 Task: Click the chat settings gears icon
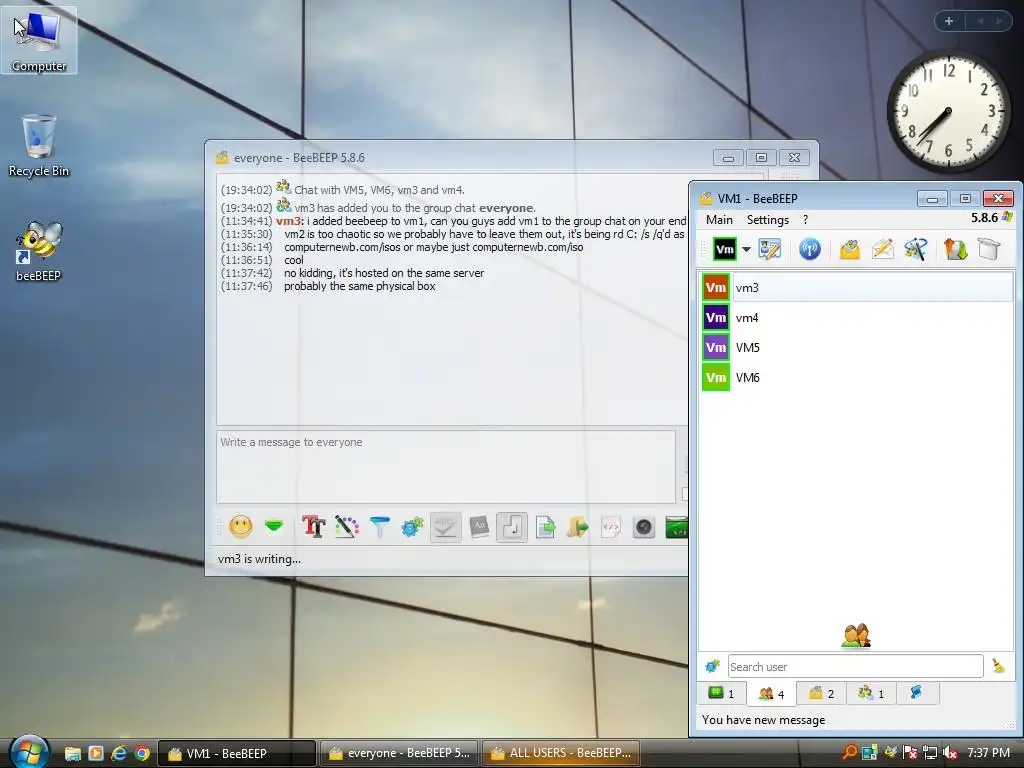[x=413, y=526]
